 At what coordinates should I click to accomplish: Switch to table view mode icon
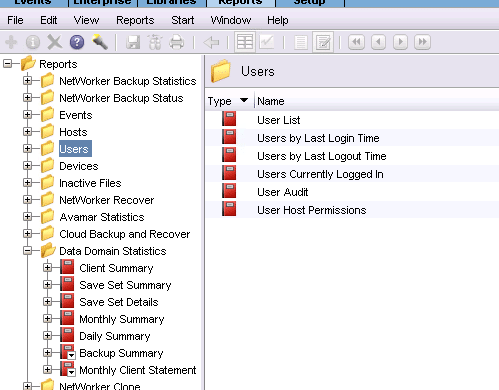click(x=245, y=42)
